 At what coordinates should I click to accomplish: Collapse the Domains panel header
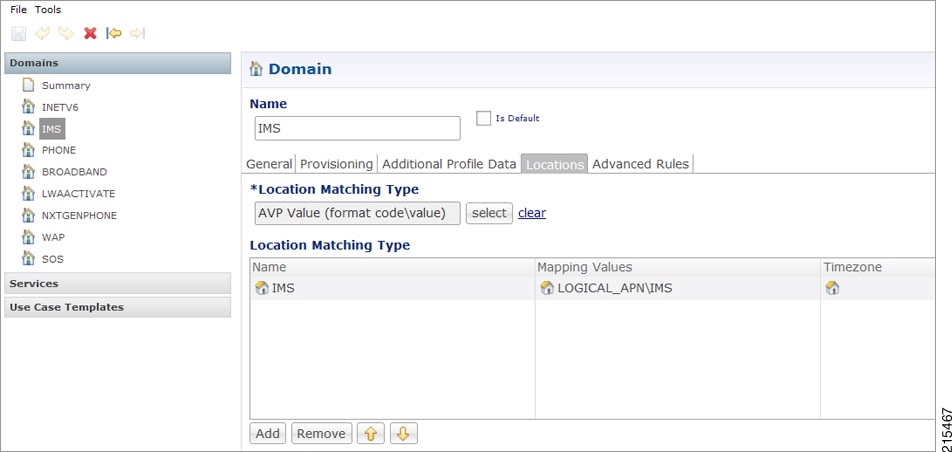point(118,63)
